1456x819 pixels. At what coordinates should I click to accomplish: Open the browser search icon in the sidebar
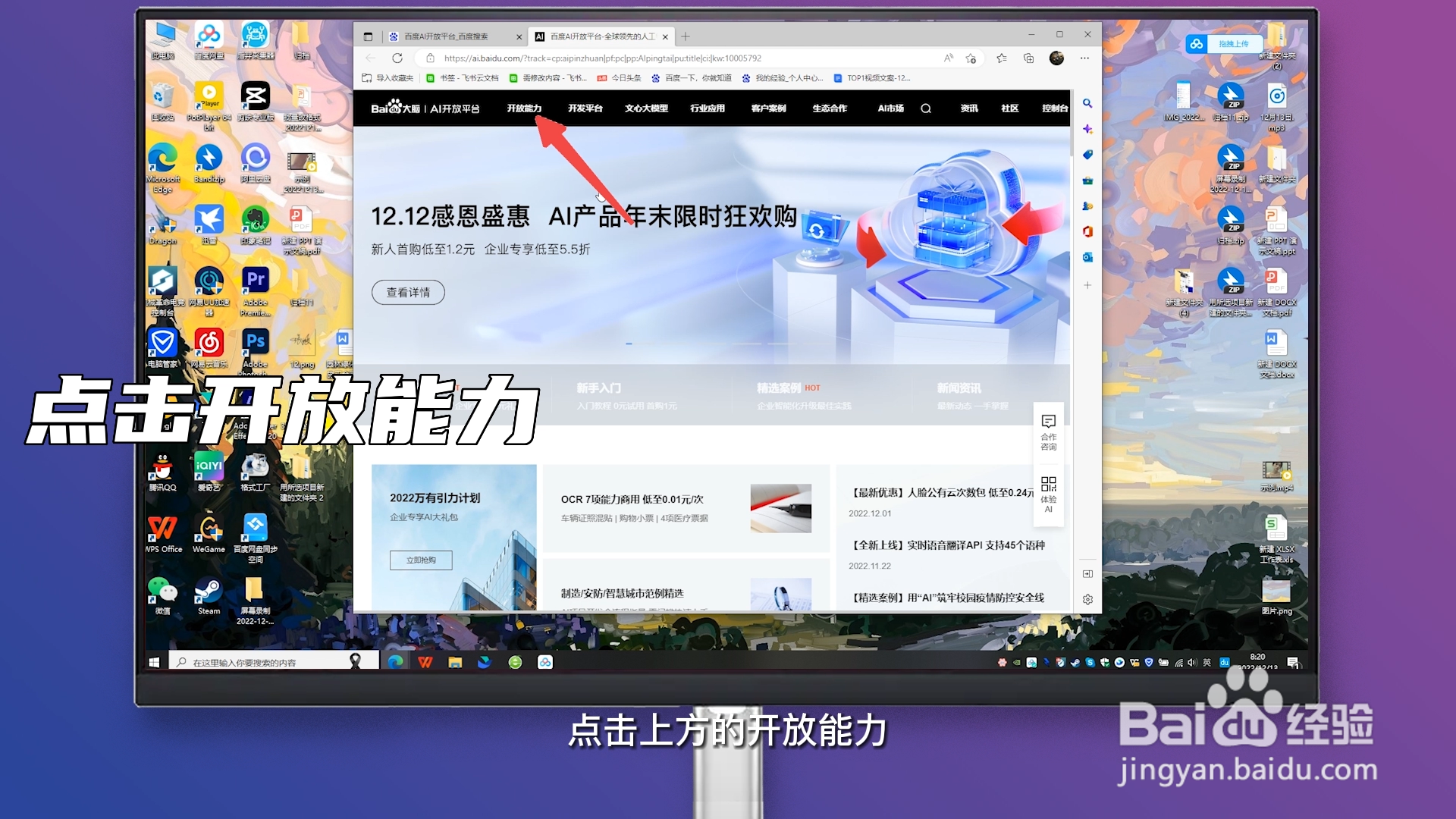(x=1087, y=103)
